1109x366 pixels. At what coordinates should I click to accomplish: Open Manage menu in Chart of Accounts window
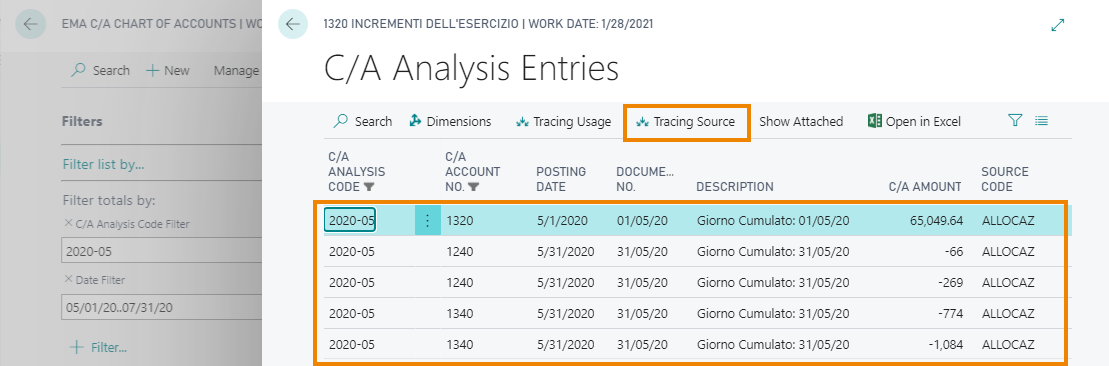(x=236, y=71)
